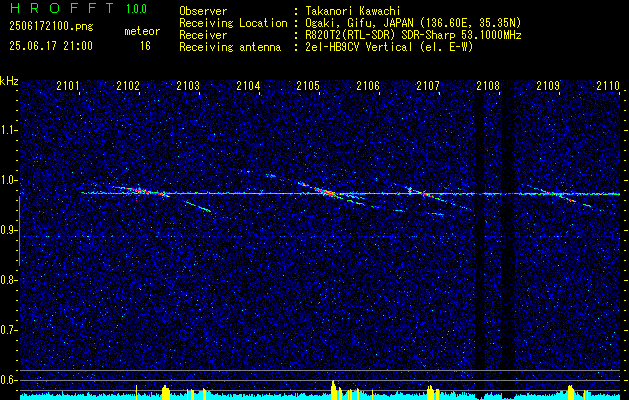
Task: Click the version number 1.0.0
Action: [x=136, y=9]
